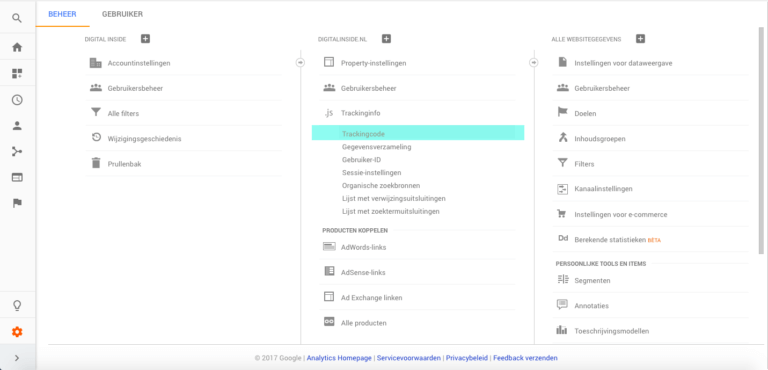Select the Beheer tab
Viewport: 768px width, 370px height.
point(62,14)
